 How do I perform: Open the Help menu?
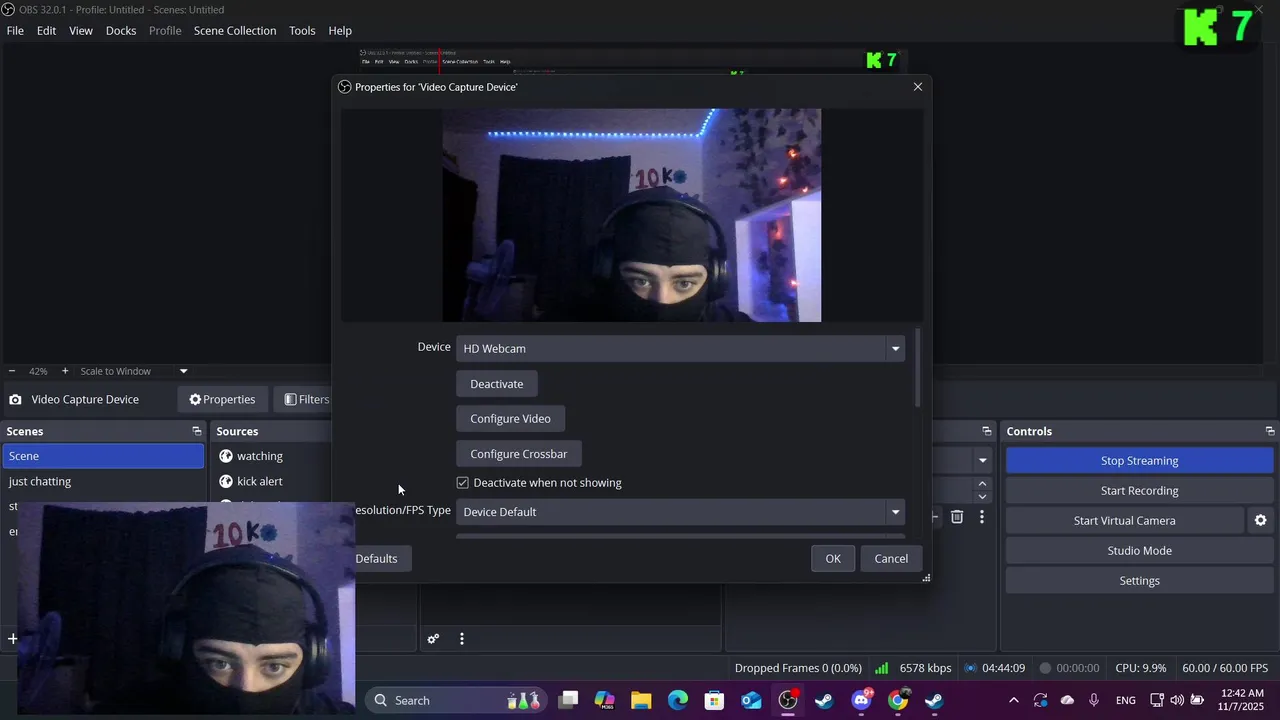340,31
